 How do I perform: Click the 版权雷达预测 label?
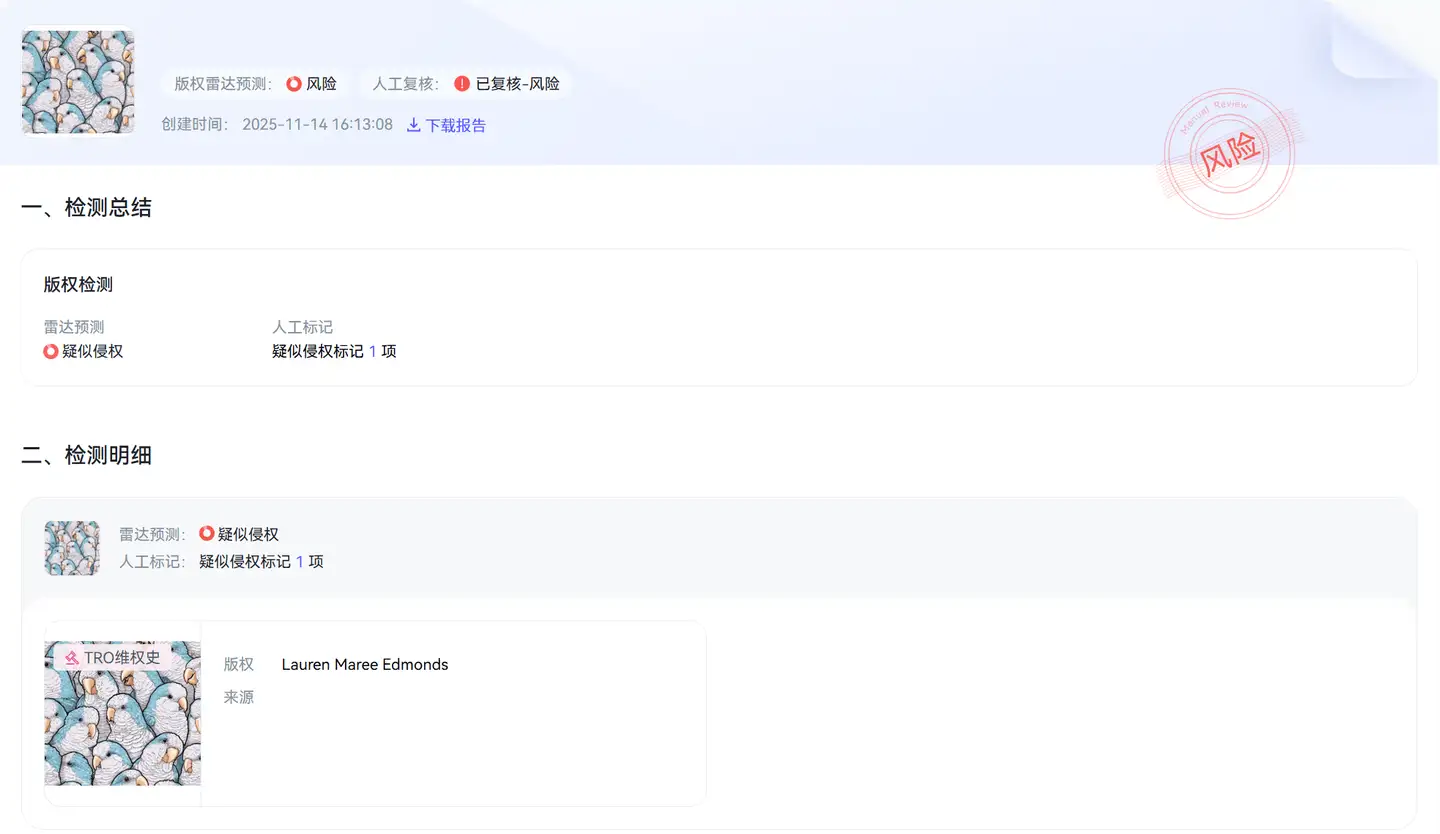pos(224,84)
